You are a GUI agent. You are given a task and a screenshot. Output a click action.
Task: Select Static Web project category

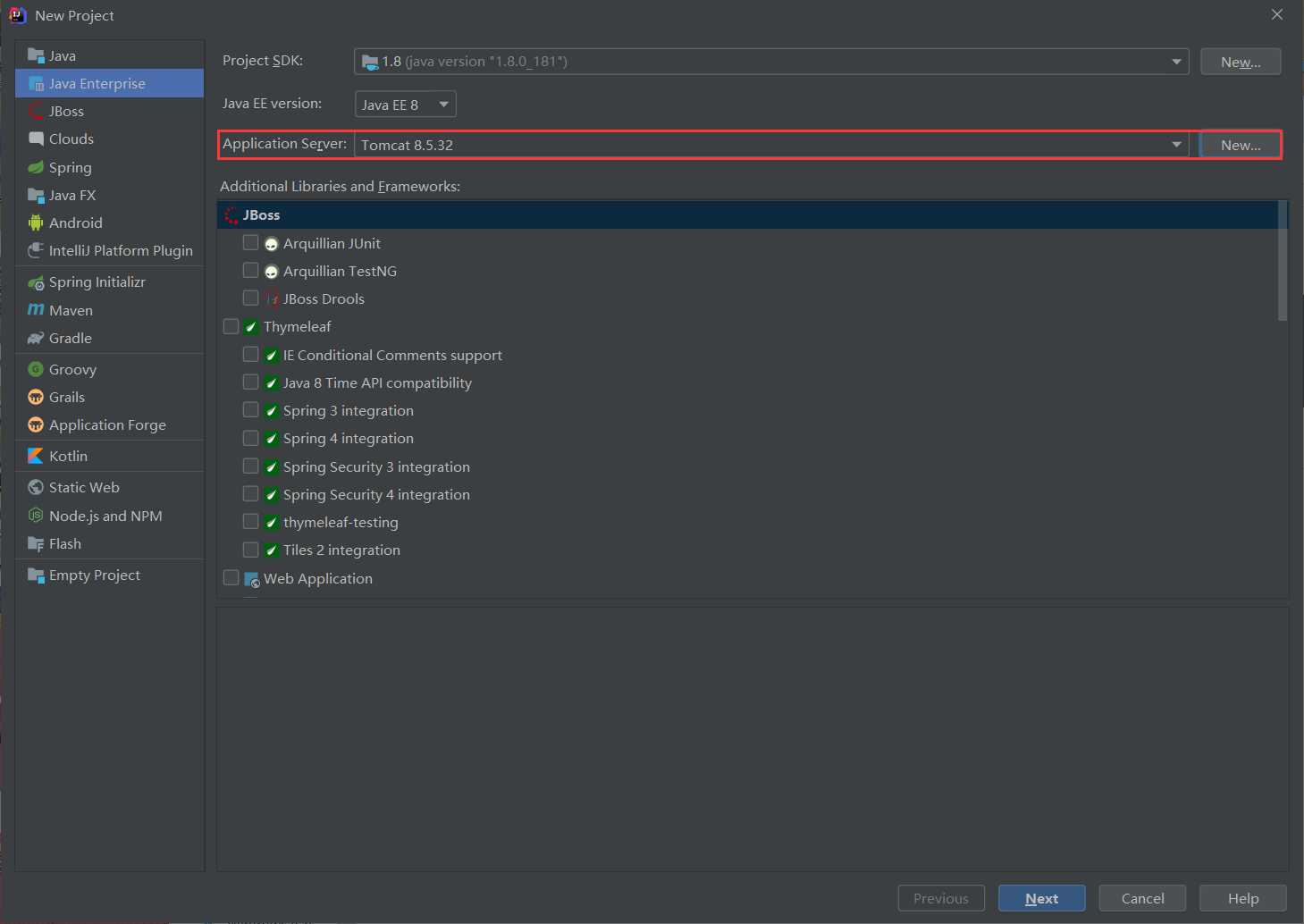(x=110, y=487)
